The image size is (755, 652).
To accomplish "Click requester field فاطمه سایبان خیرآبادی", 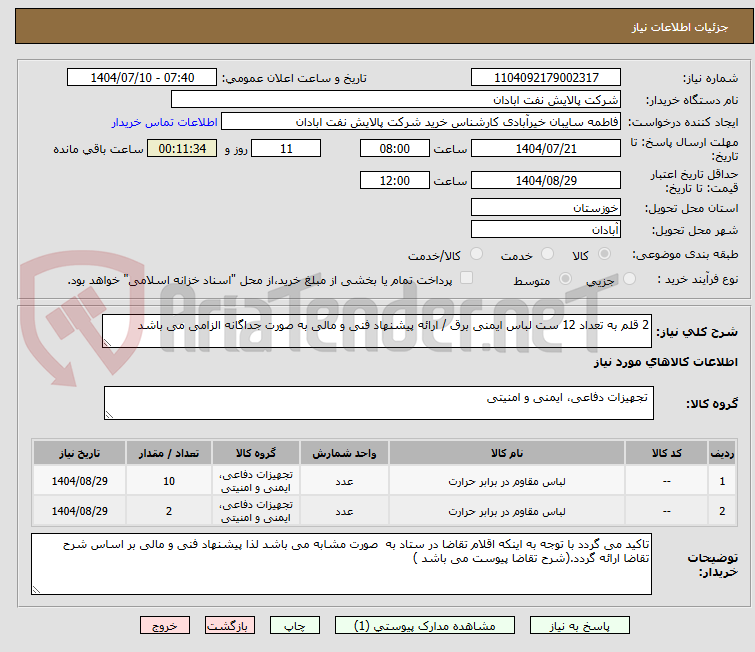I will tap(421, 122).
